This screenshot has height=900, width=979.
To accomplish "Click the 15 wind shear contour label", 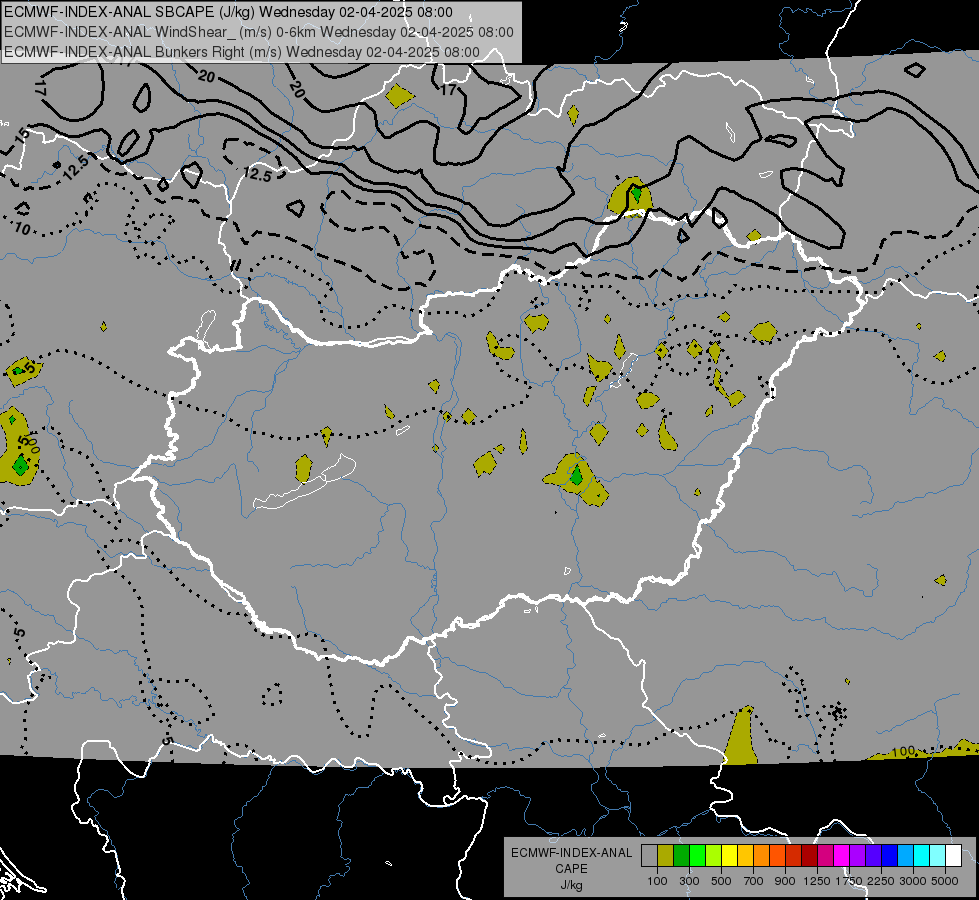I will coord(22,135).
